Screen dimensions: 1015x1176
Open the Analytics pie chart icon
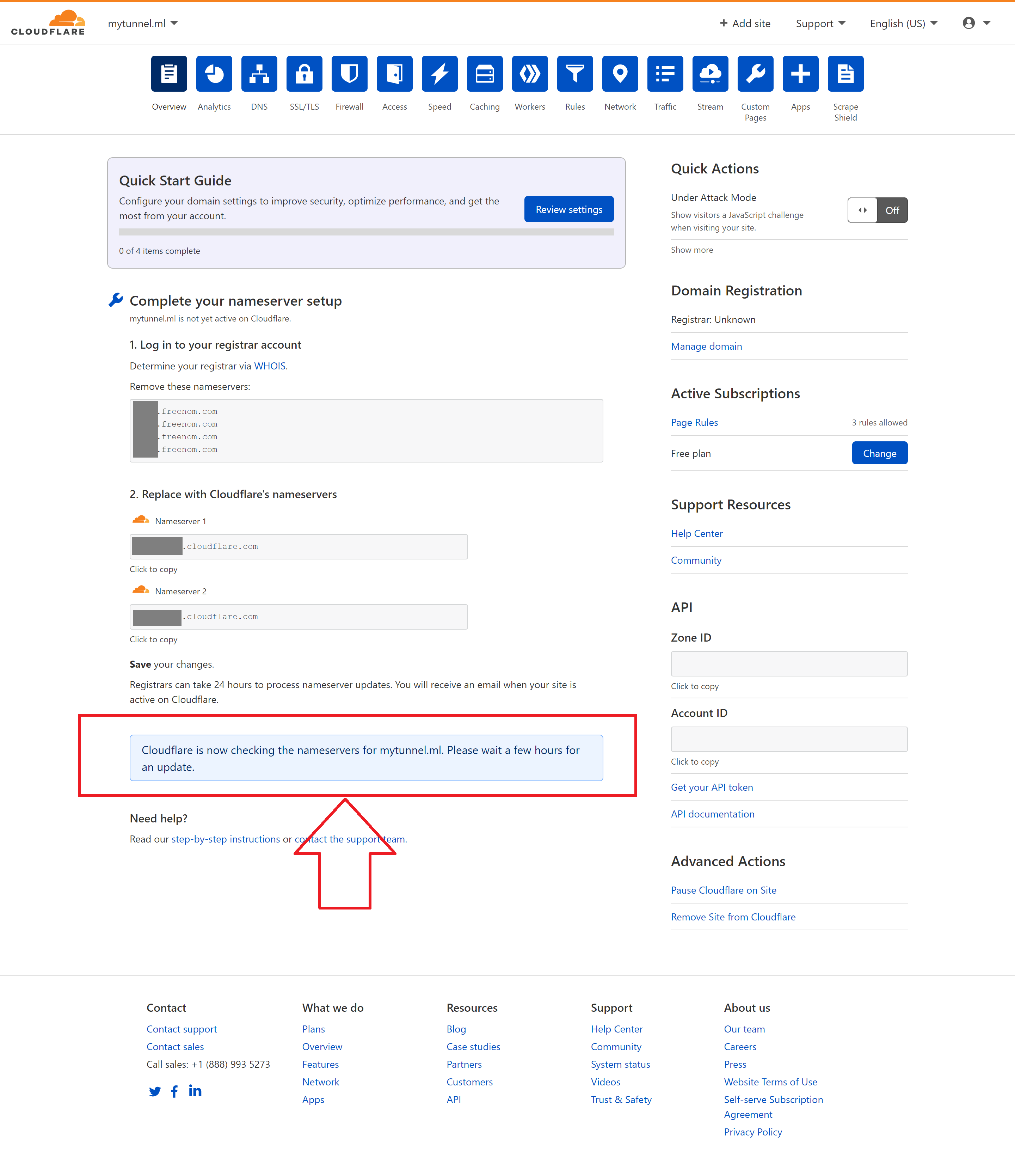(214, 74)
